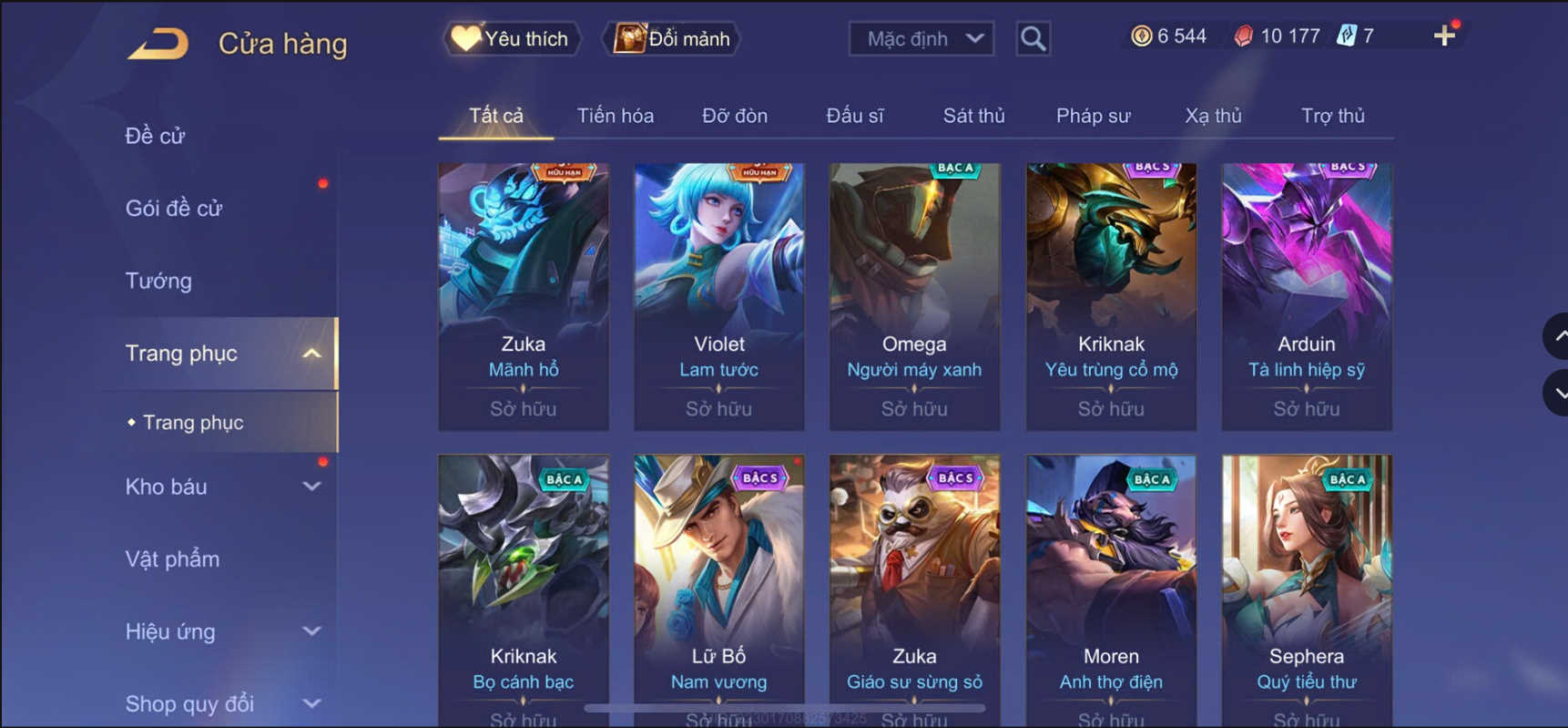
Task: Open the Arduin Tà linh hiệp sỹ card
Action: [x=1307, y=297]
